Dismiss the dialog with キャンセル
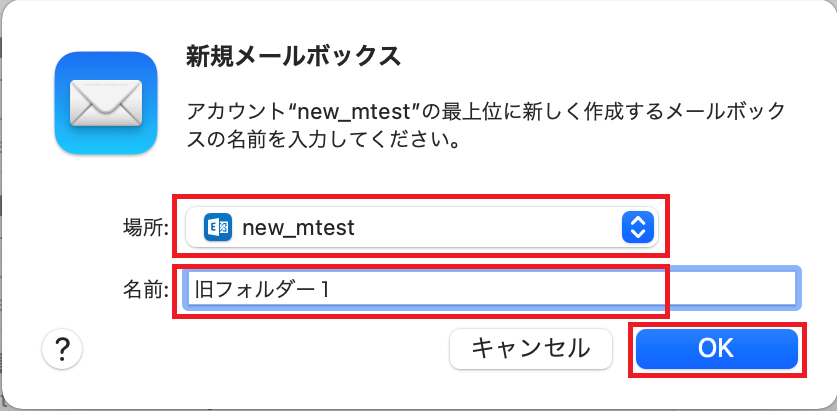837x411 pixels. [x=531, y=349]
